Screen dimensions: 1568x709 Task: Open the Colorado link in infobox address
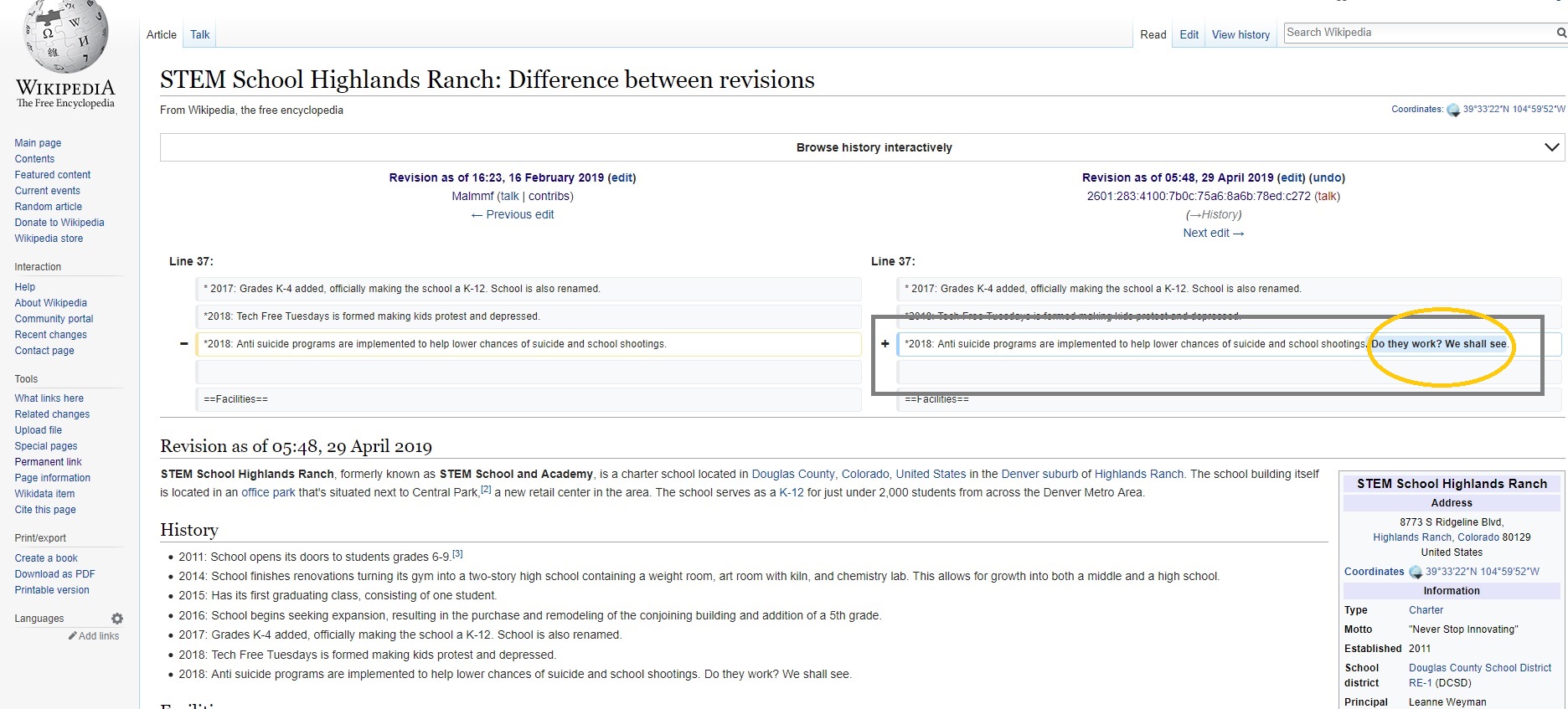[x=1478, y=537]
